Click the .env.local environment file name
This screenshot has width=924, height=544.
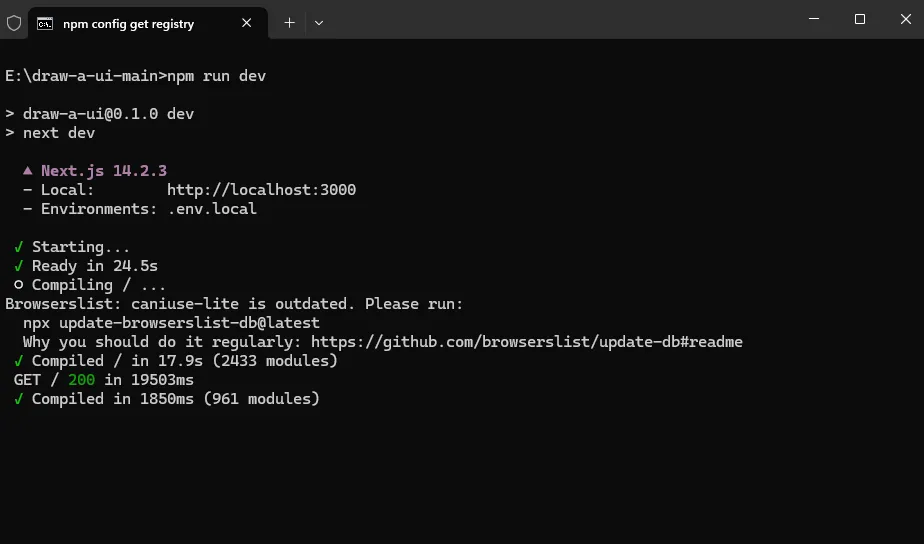212,209
